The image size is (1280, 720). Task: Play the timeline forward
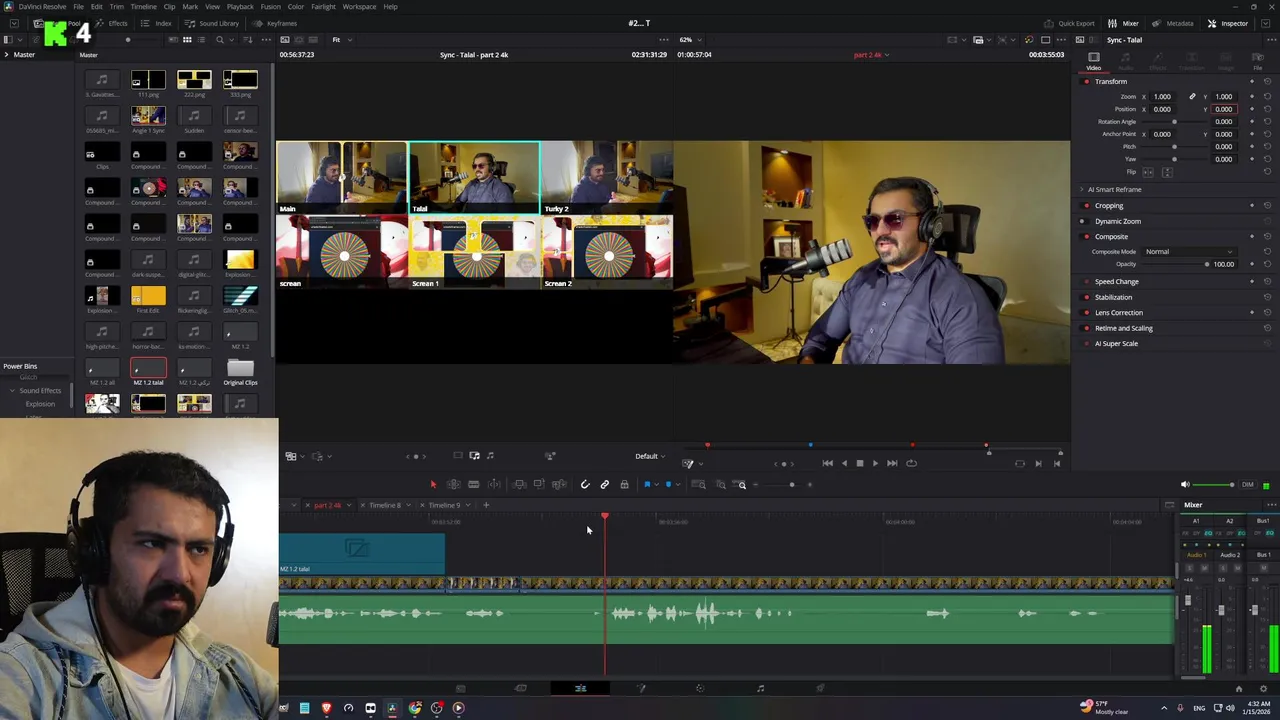pyautogui.click(x=875, y=463)
